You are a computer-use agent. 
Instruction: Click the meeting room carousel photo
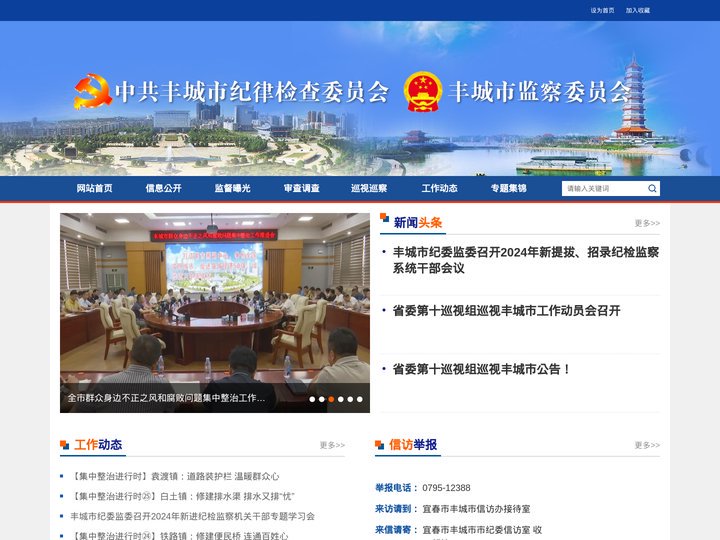[x=214, y=300]
